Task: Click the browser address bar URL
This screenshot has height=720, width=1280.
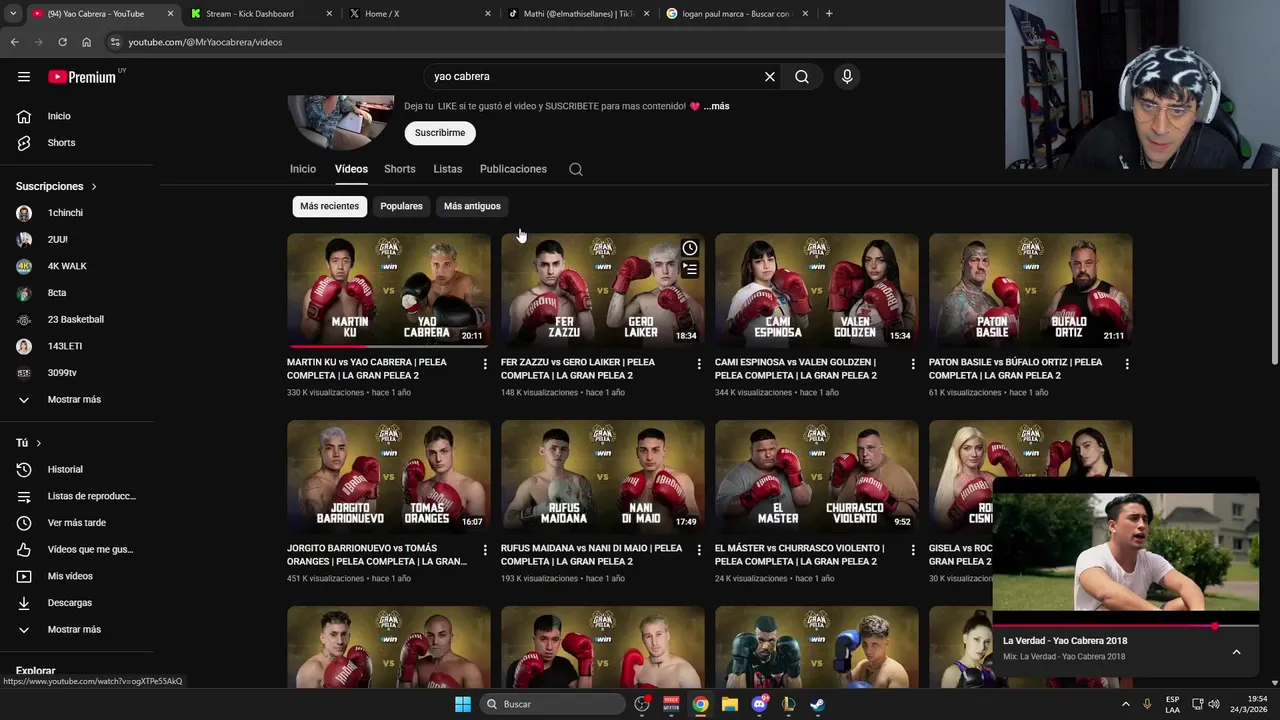Action: coord(205,42)
